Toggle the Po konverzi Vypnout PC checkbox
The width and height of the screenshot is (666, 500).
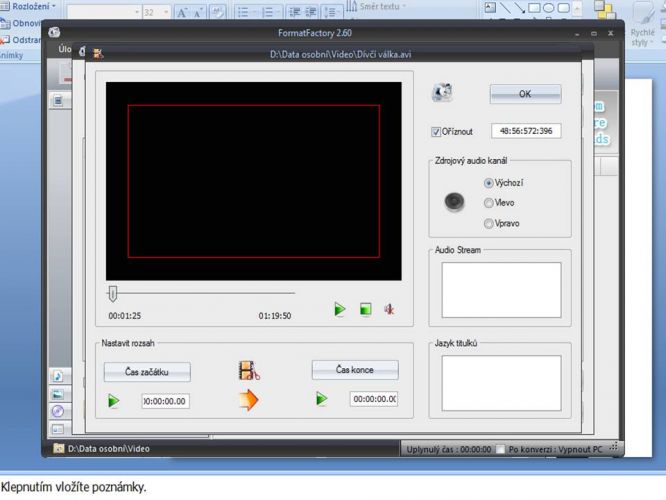(501, 449)
